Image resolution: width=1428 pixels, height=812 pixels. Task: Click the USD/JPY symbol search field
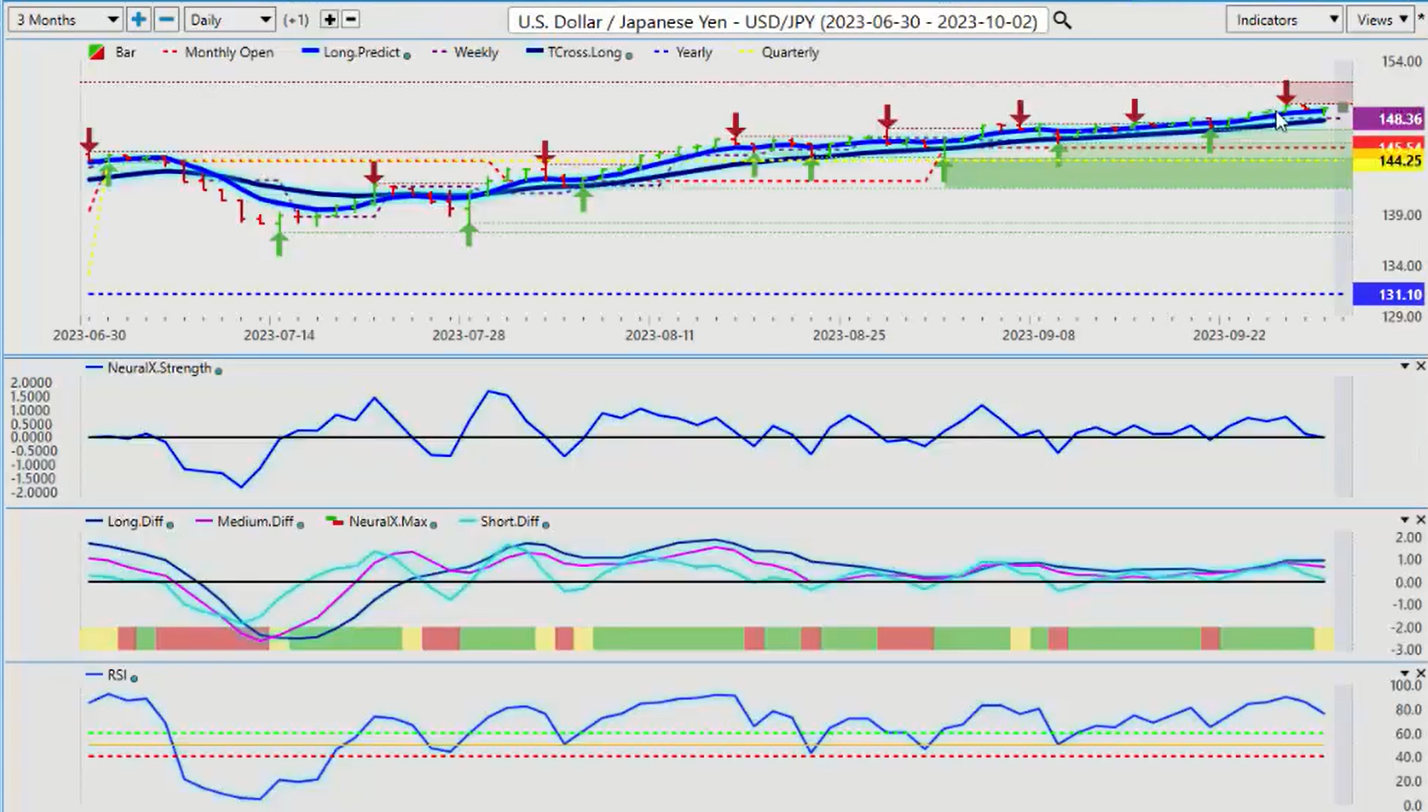coord(777,20)
